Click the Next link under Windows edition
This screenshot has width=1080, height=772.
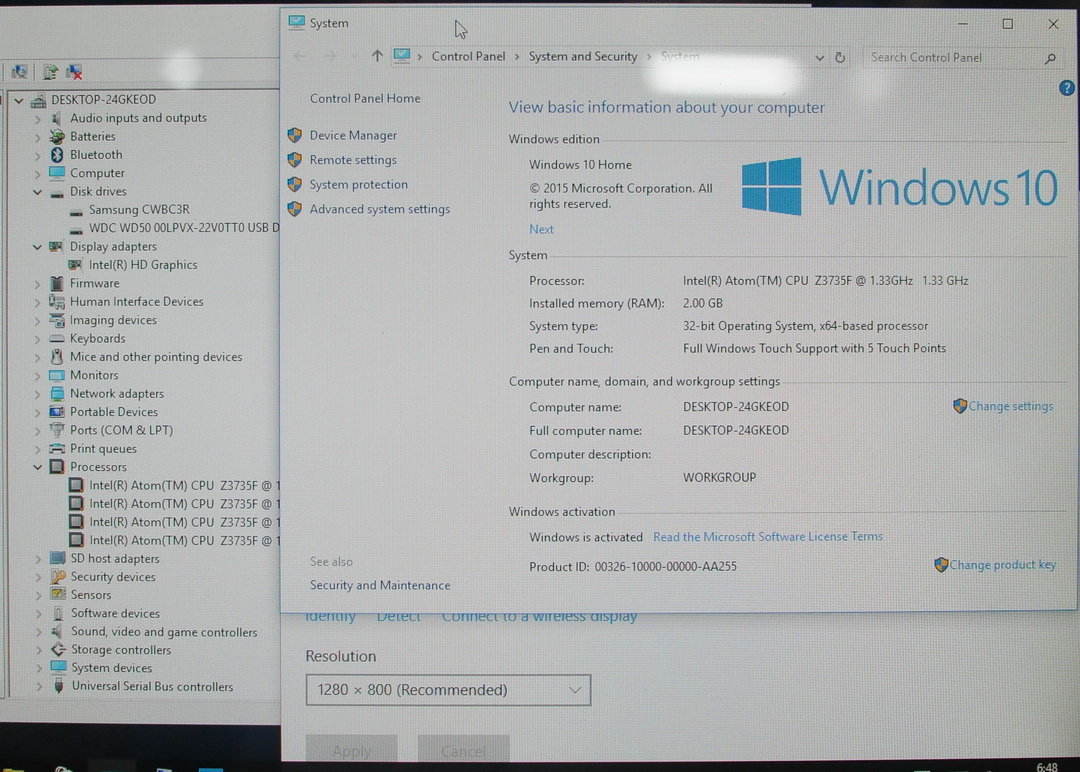tap(541, 229)
